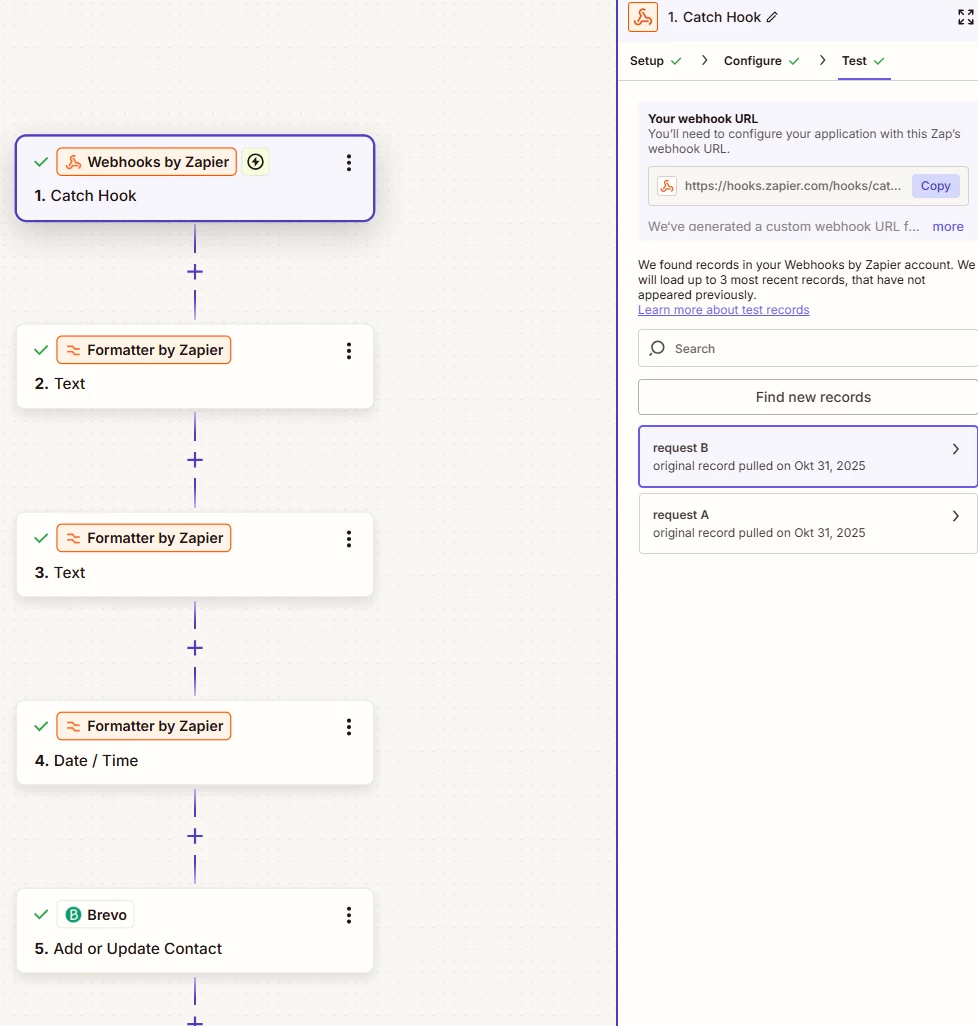Select the 1. Catch Hook step card
Screen dimensions: 978x1026
[x=195, y=178]
